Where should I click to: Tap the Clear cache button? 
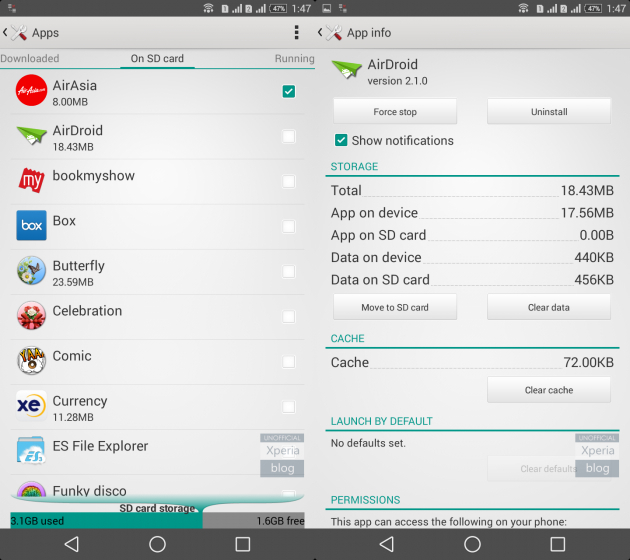click(548, 390)
